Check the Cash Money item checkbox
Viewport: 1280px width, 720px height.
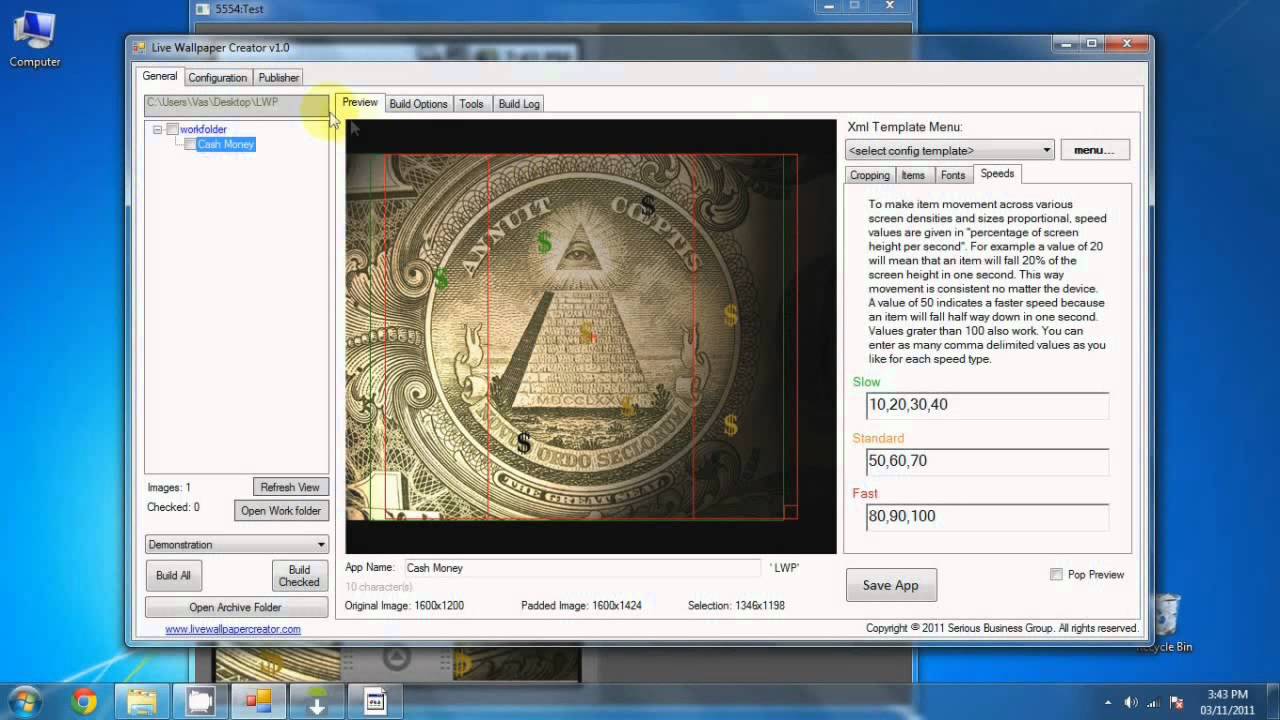pyautogui.click(x=189, y=144)
